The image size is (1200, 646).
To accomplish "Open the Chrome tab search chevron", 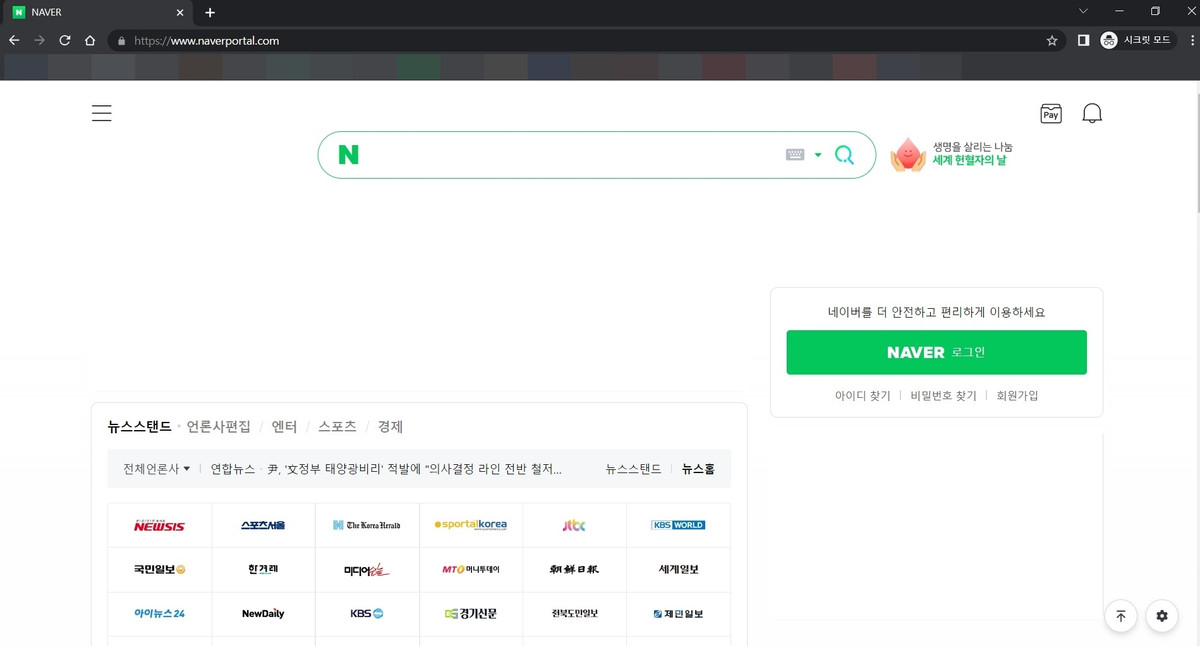I will pos(1083,12).
